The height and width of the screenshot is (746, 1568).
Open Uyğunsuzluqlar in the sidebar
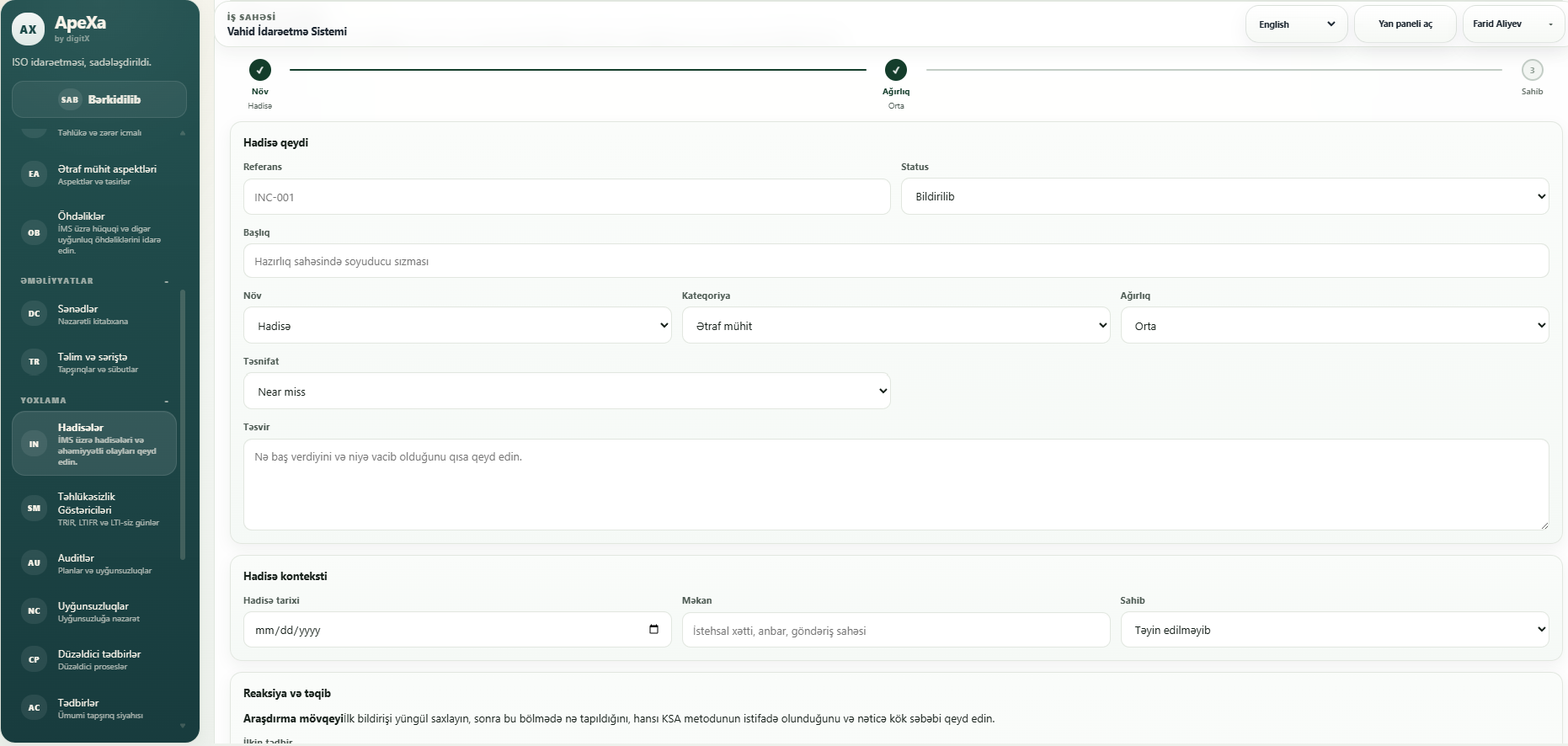(94, 611)
